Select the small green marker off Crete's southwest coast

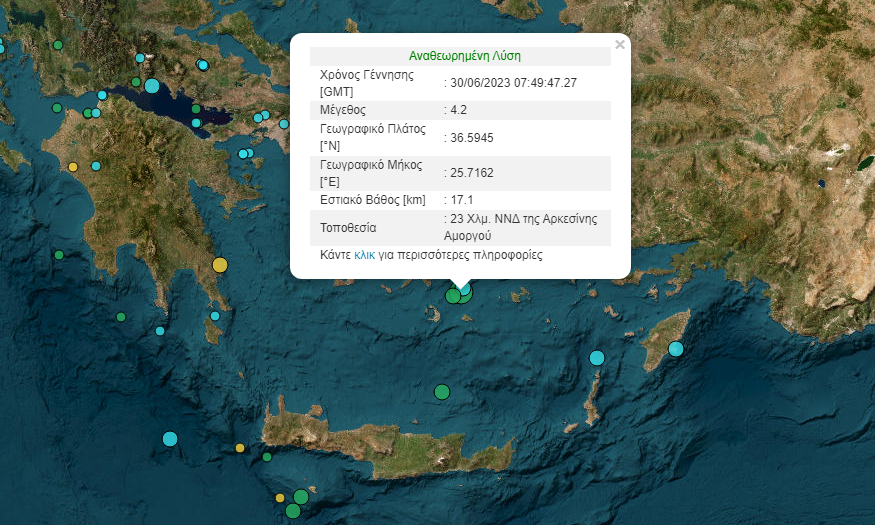point(267,457)
